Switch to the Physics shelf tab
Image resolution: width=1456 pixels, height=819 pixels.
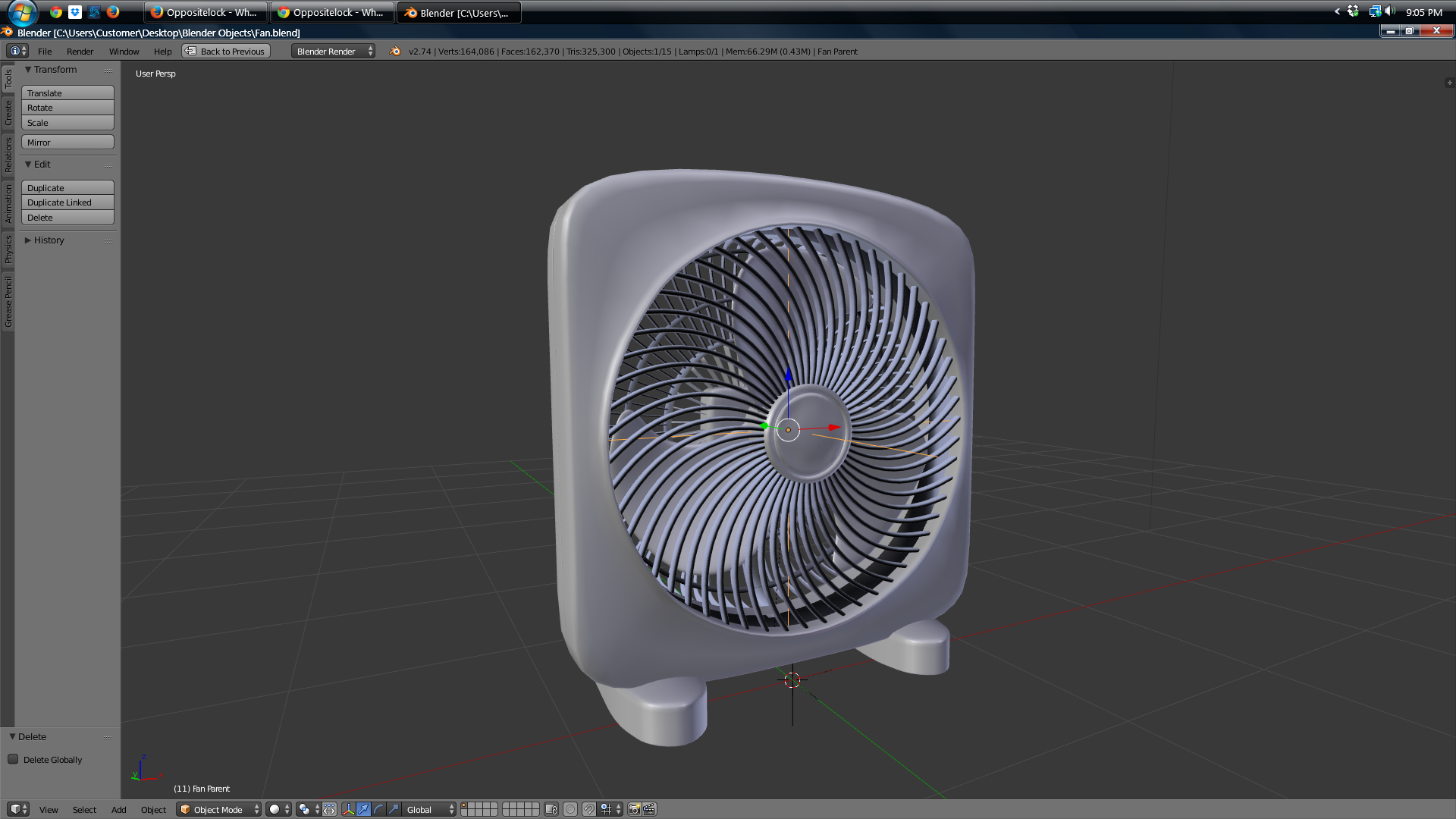click(x=8, y=249)
